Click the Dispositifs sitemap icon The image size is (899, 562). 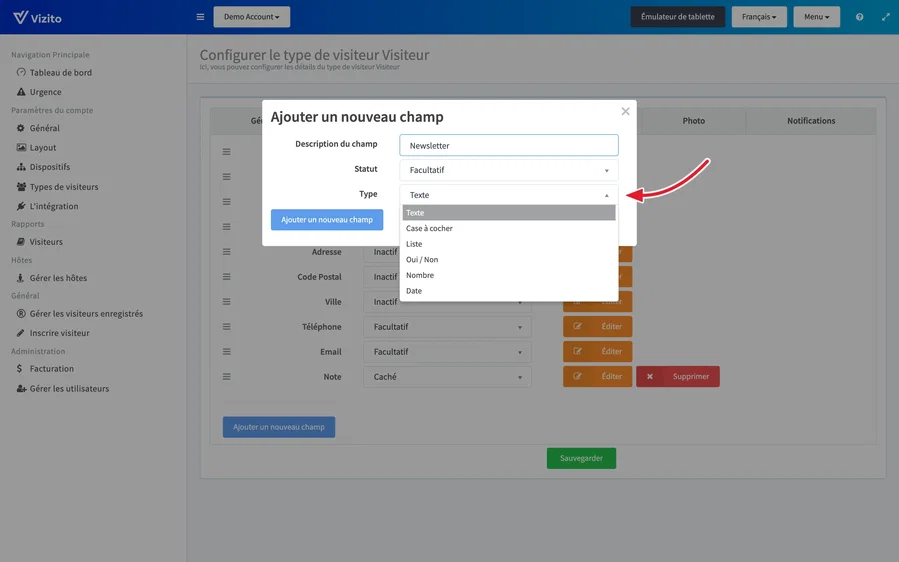point(21,167)
